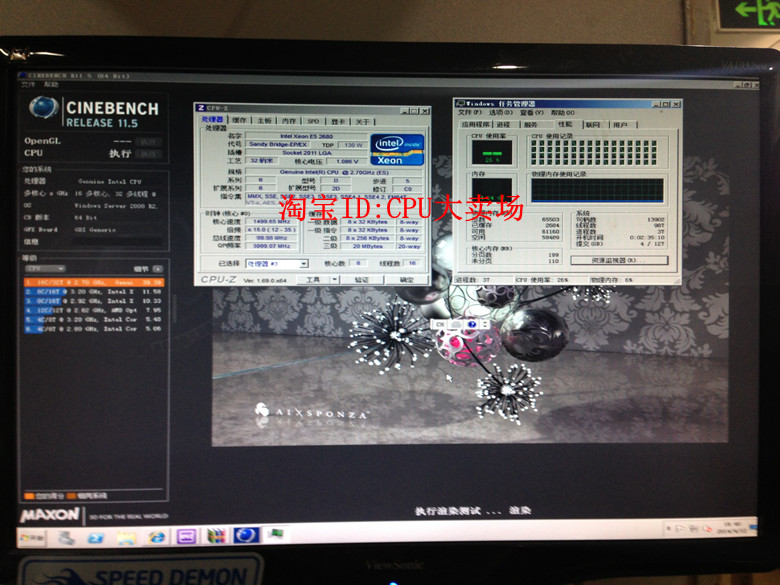The height and width of the screenshot is (585, 780).
Task: Launch Internet Explorer from the taskbar
Action: (x=156, y=537)
